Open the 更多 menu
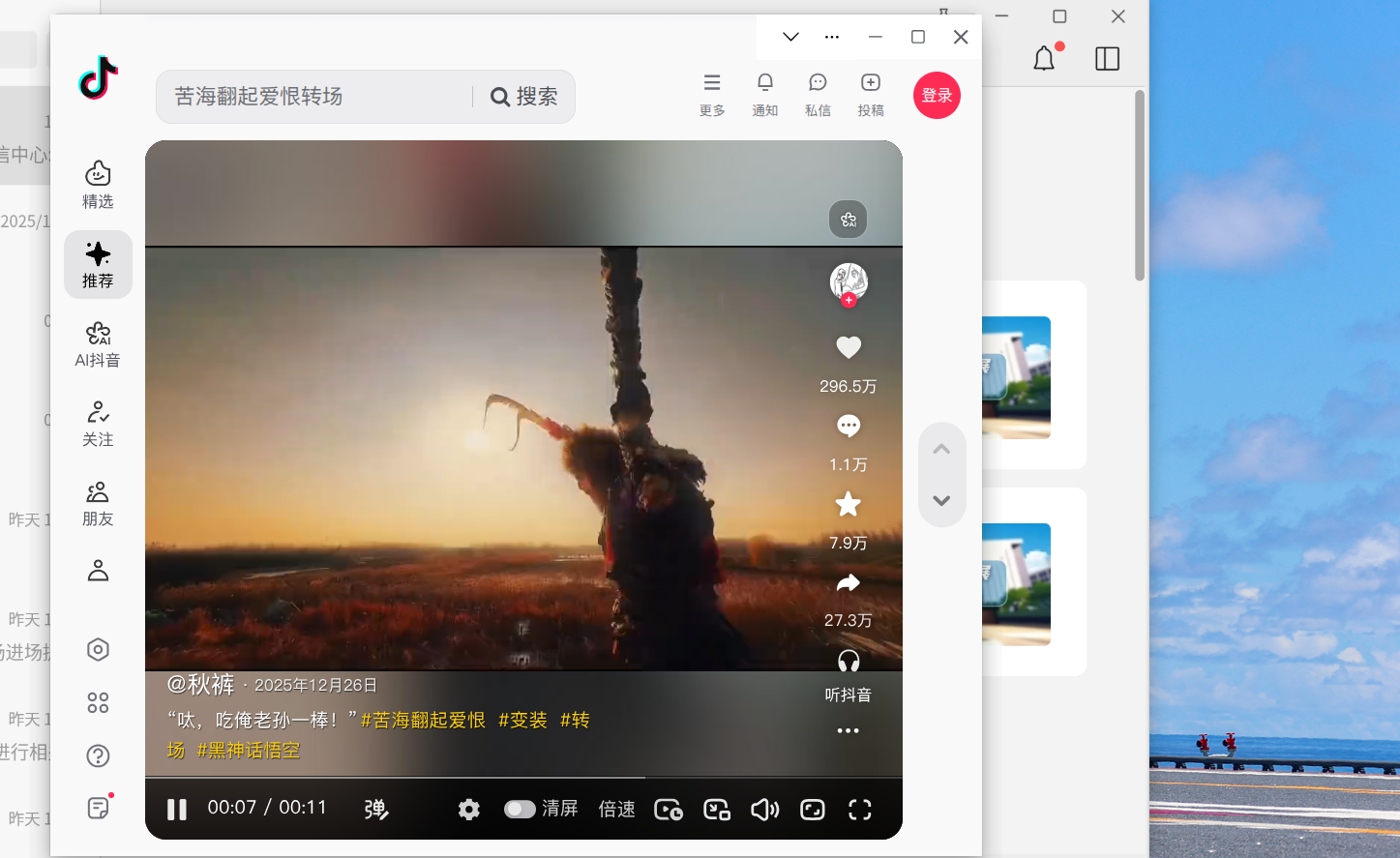This screenshot has width=1400, height=858. [712, 95]
